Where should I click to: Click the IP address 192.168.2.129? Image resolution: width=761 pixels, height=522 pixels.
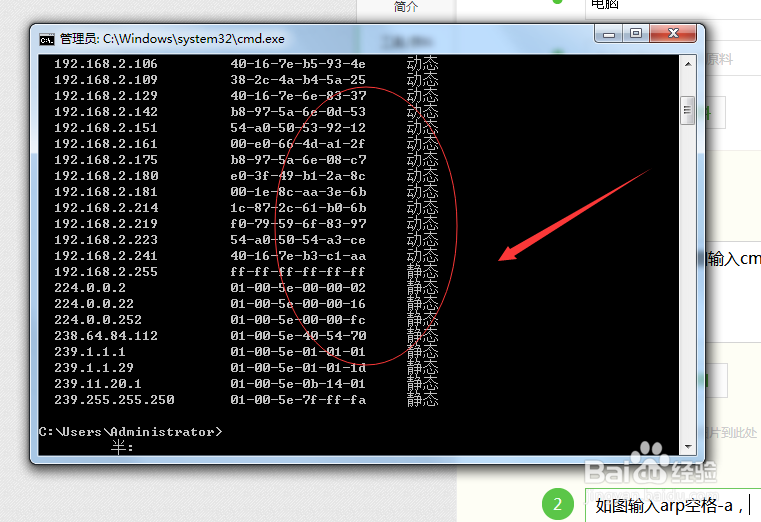click(x=106, y=96)
